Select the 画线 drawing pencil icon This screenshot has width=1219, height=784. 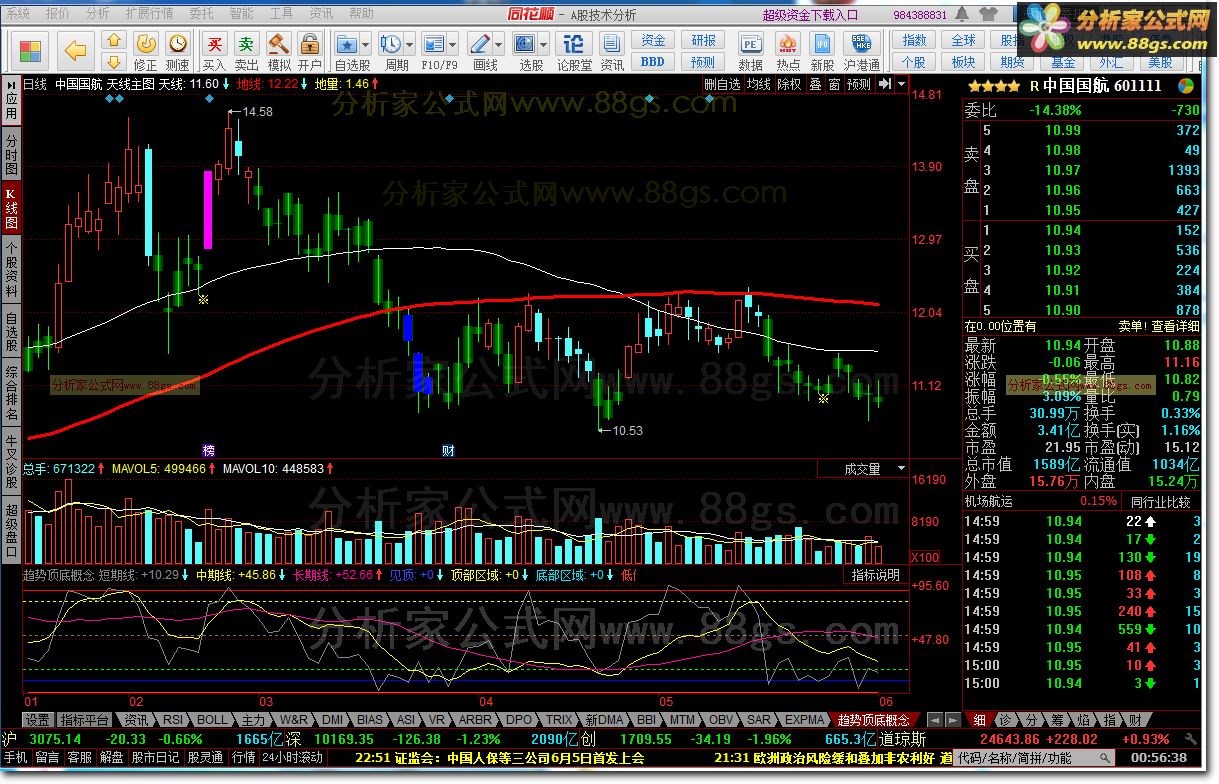click(x=479, y=44)
